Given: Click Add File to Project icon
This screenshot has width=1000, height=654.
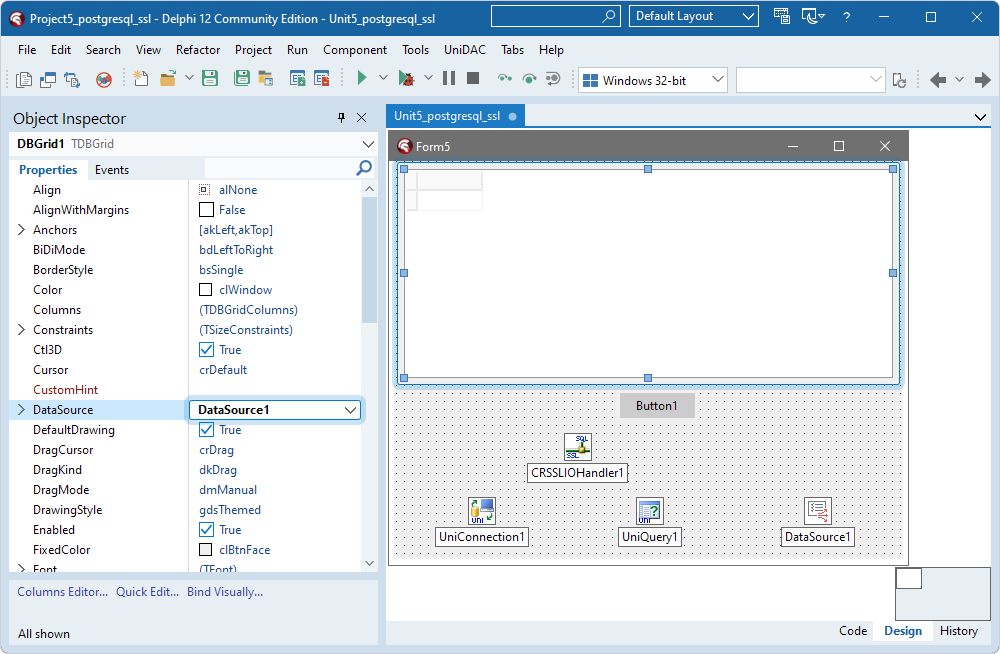Looking at the screenshot, I should click(x=297, y=78).
